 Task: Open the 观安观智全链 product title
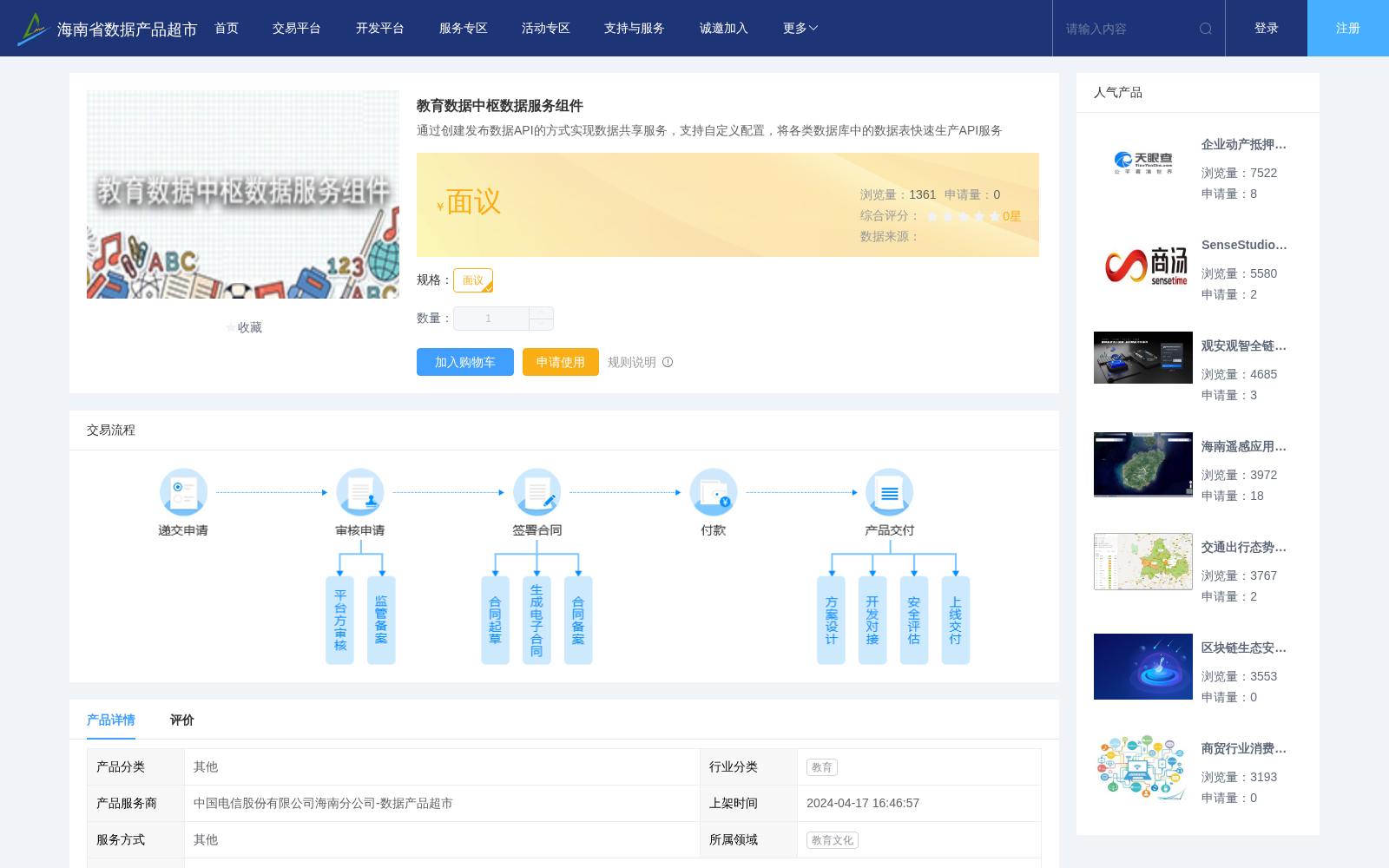click(x=1244, y=346)
